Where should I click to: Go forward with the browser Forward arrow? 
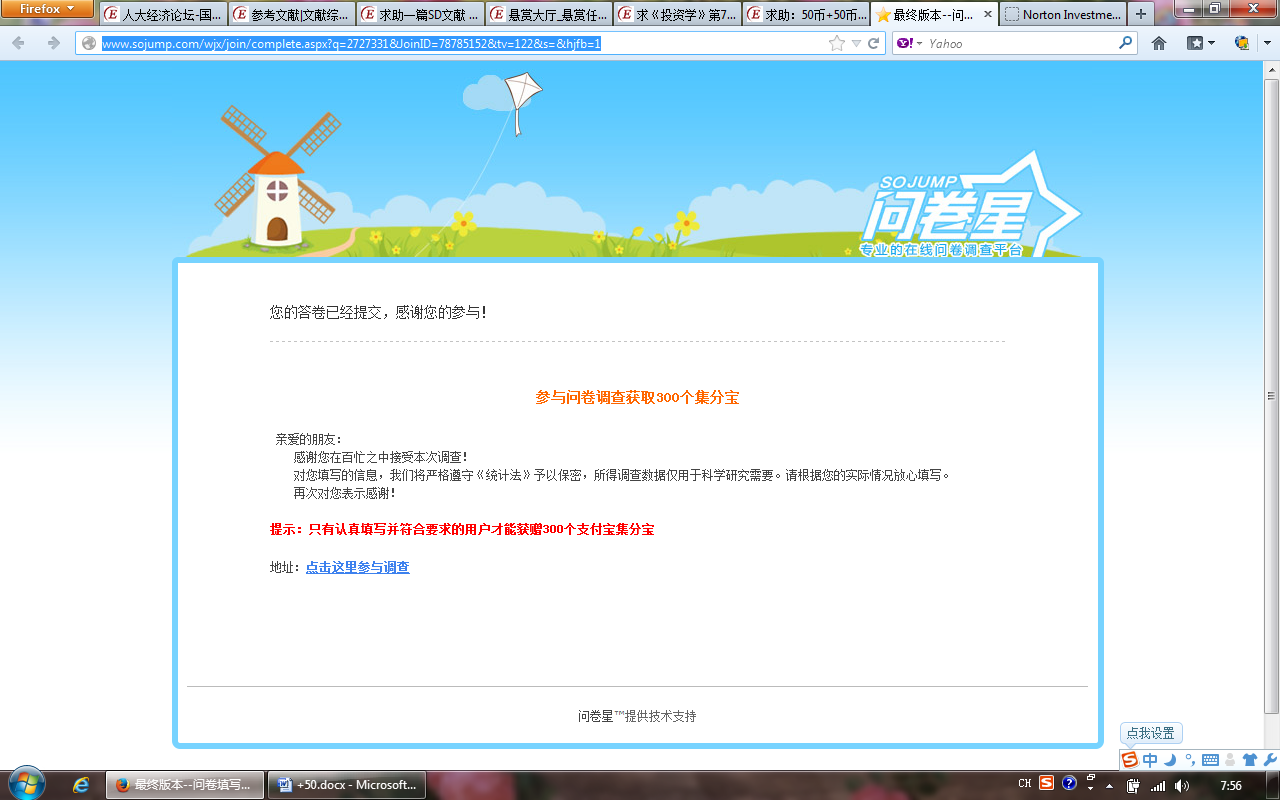pyautogui.click(x=54, y=43)
